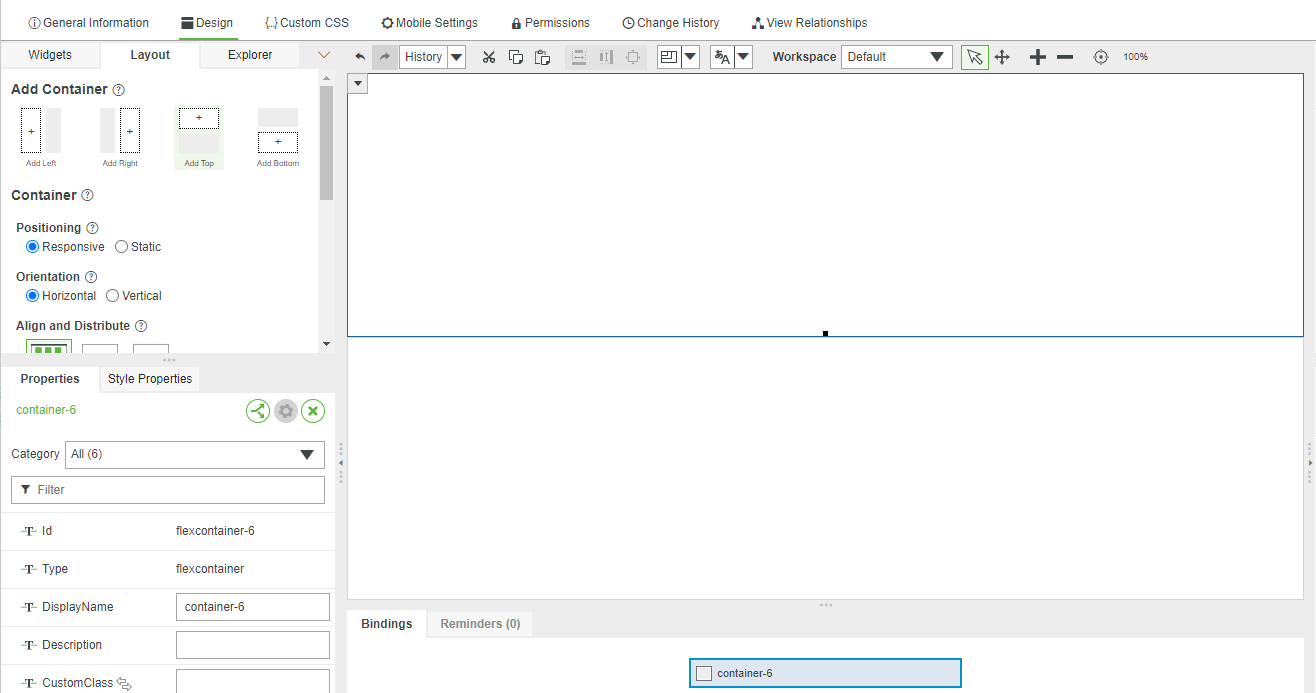1316x693 pixels.
Task: Open Change History
Action: (670, 21)
